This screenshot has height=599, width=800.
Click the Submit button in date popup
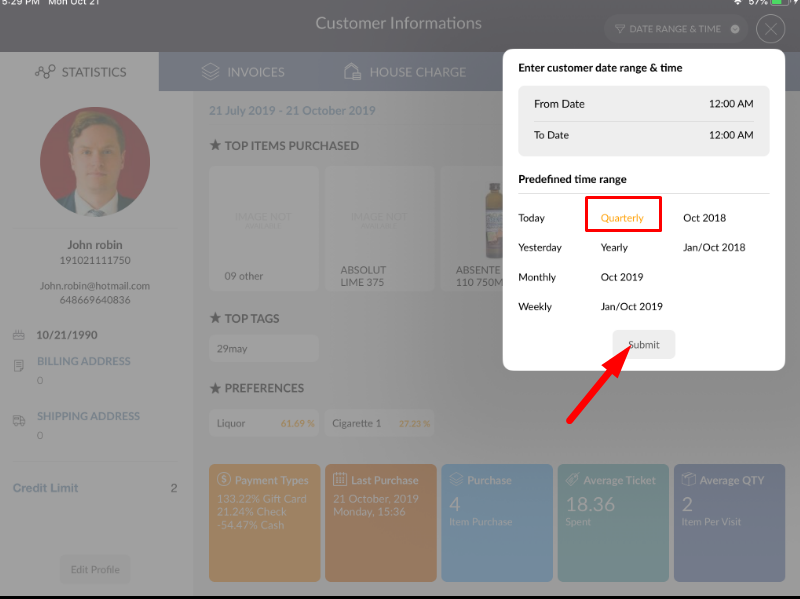pos(644,345)
